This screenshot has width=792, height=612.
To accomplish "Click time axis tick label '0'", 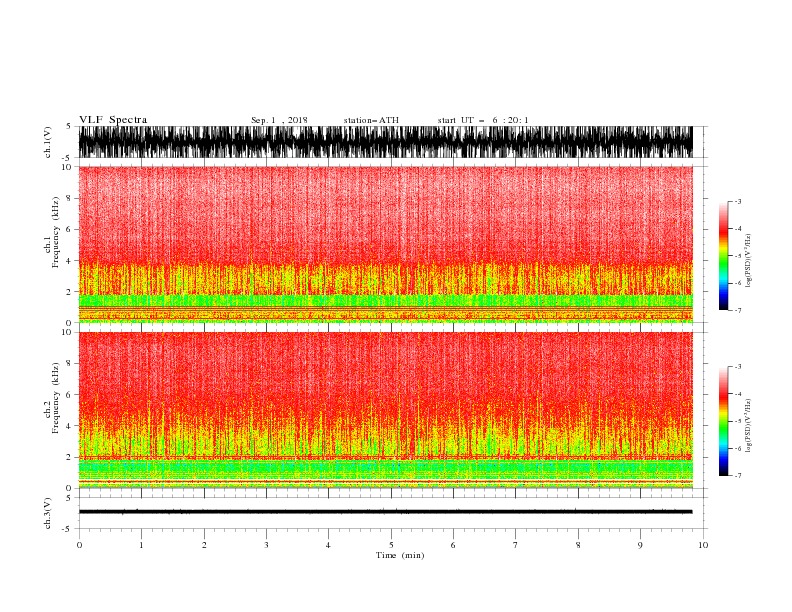I will 79,545.
